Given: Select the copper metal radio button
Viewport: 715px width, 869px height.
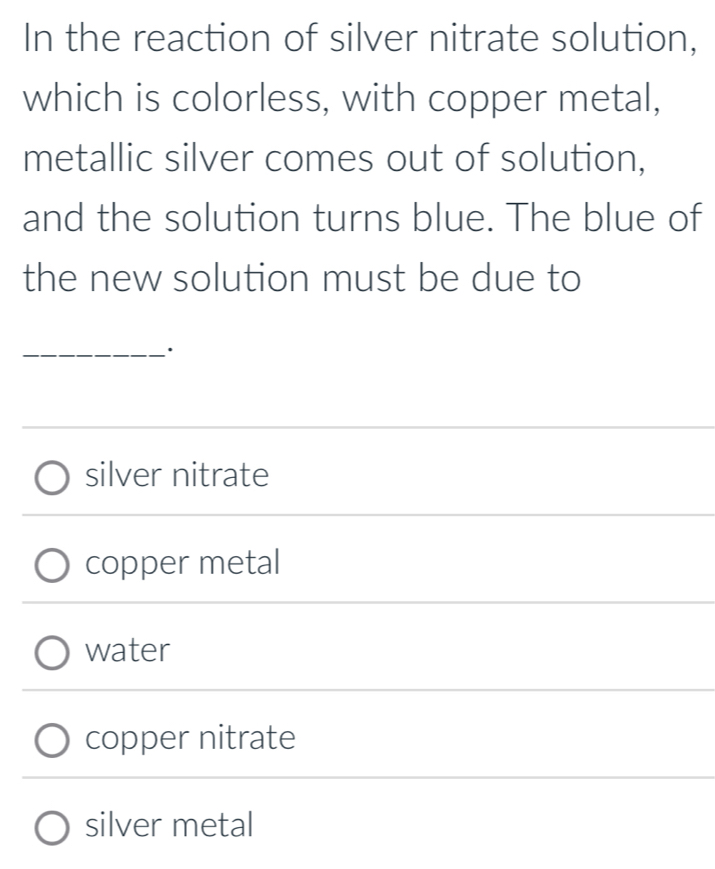Looking at the screenshot, I should point(54,565).
